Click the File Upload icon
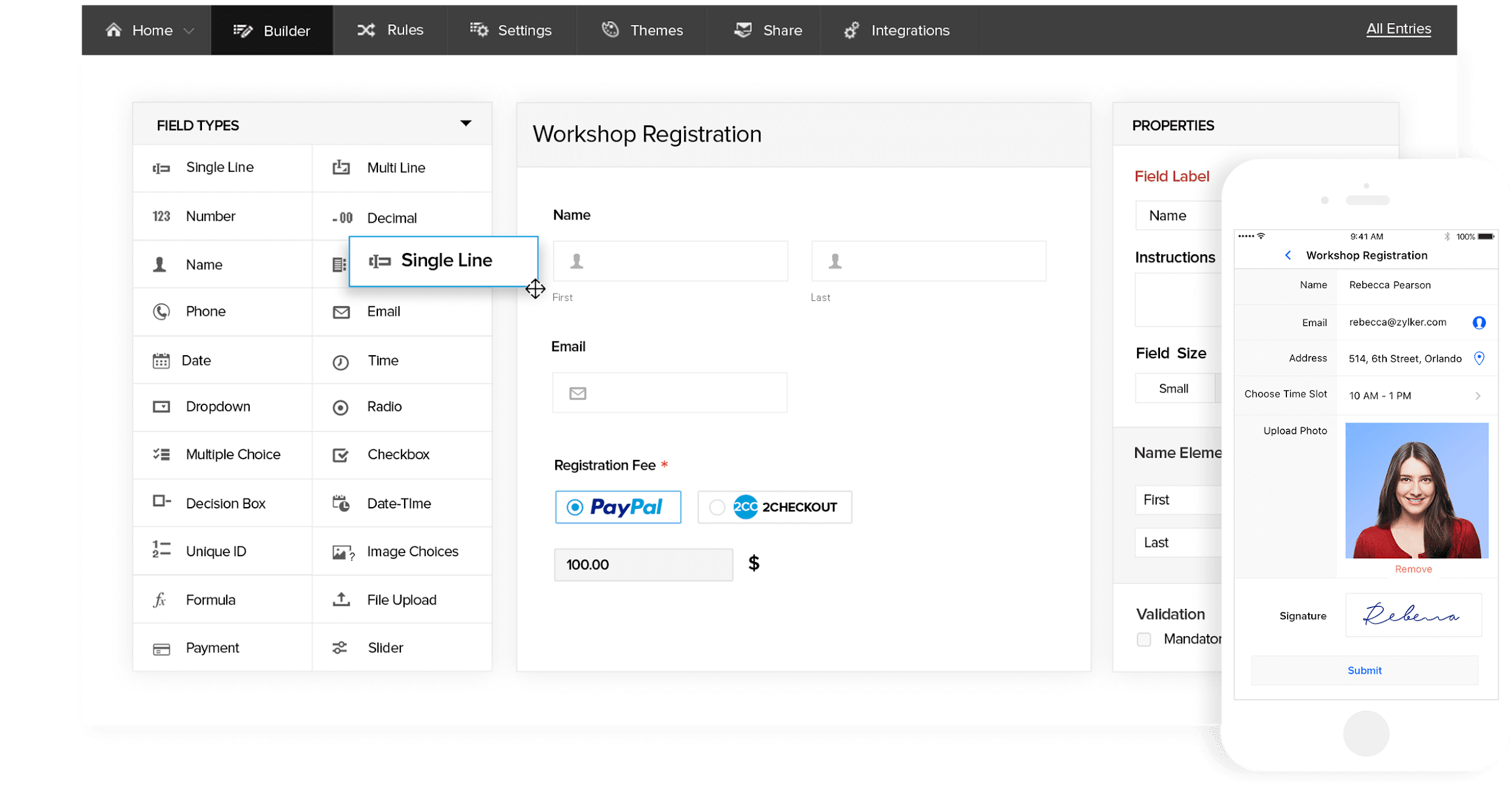The image size is (1512, 786). (341, 600)
